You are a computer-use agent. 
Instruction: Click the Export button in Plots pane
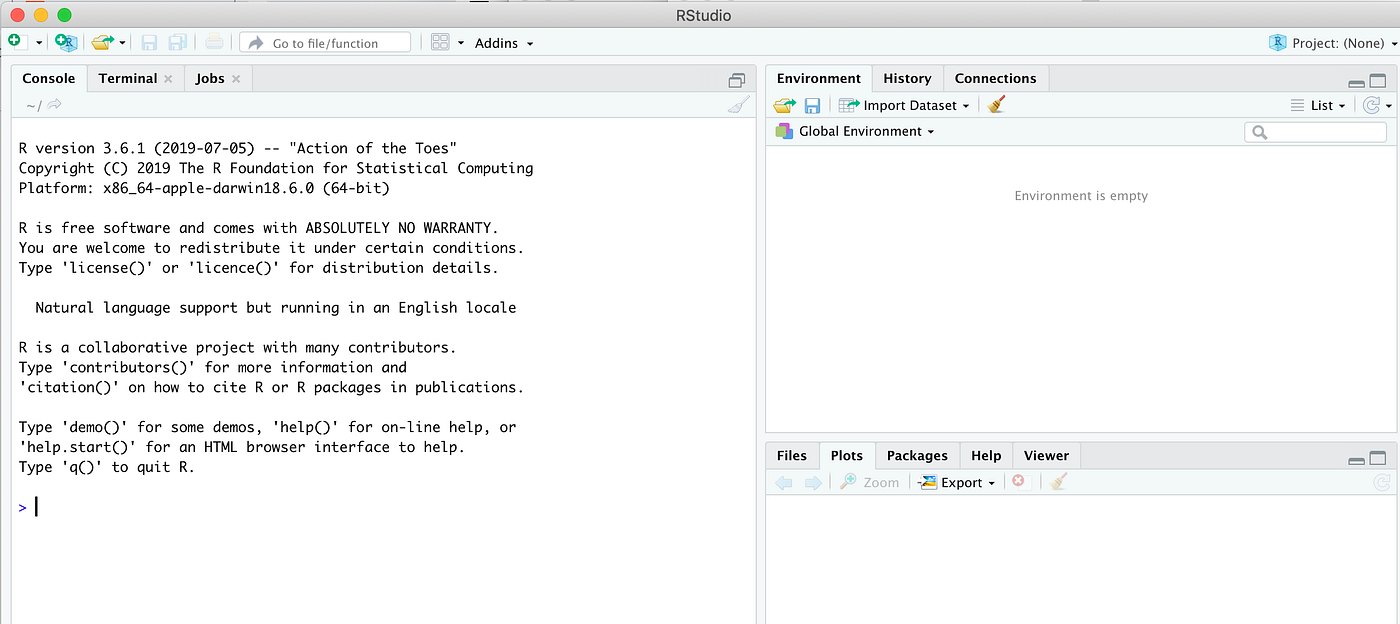956,481
